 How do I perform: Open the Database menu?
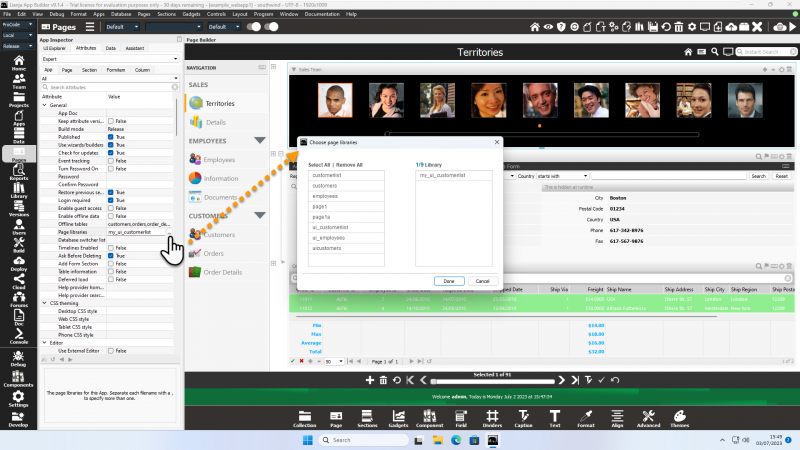click(x=119, y=15)
